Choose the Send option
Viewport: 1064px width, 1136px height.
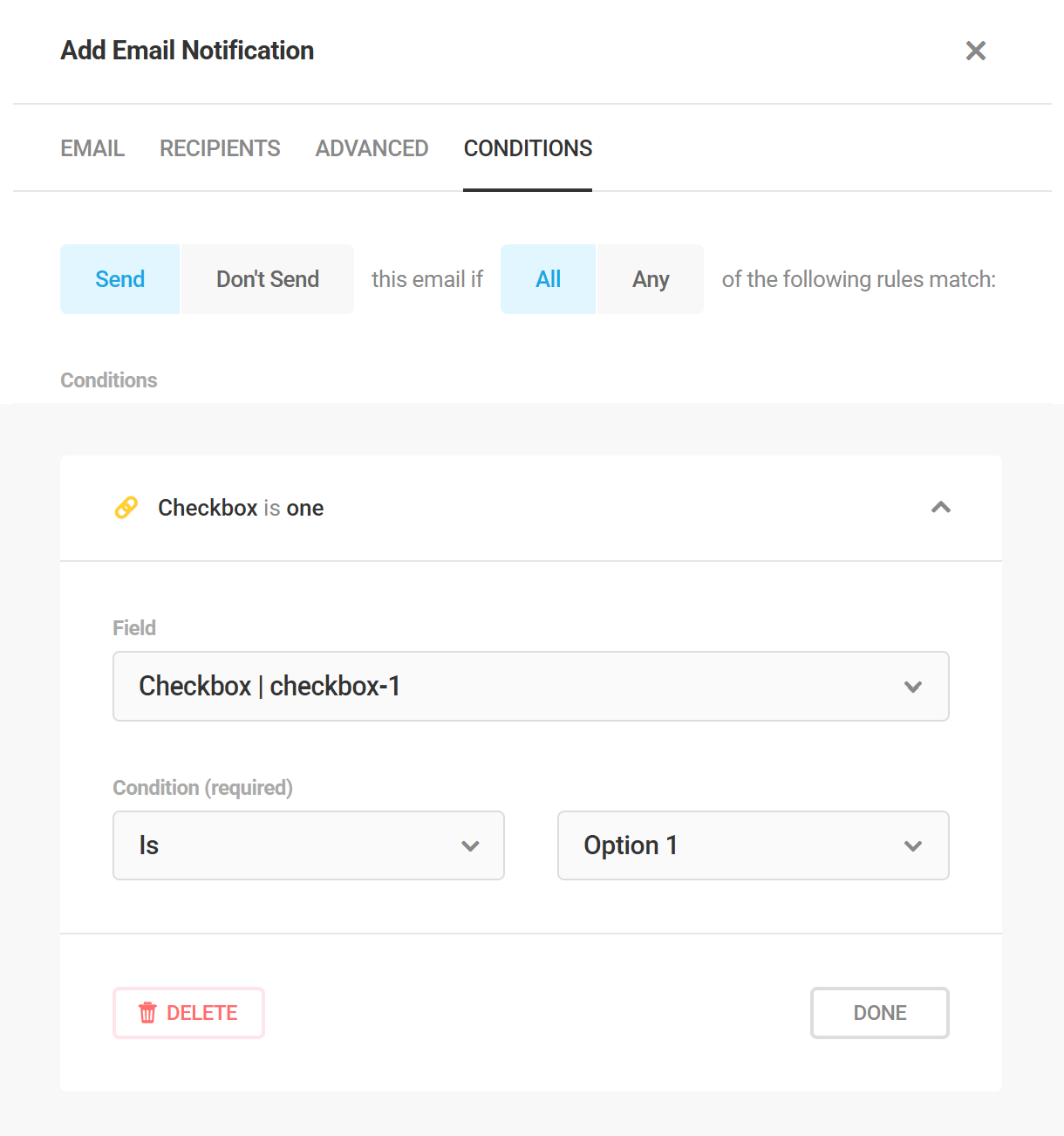coord(119,279)
